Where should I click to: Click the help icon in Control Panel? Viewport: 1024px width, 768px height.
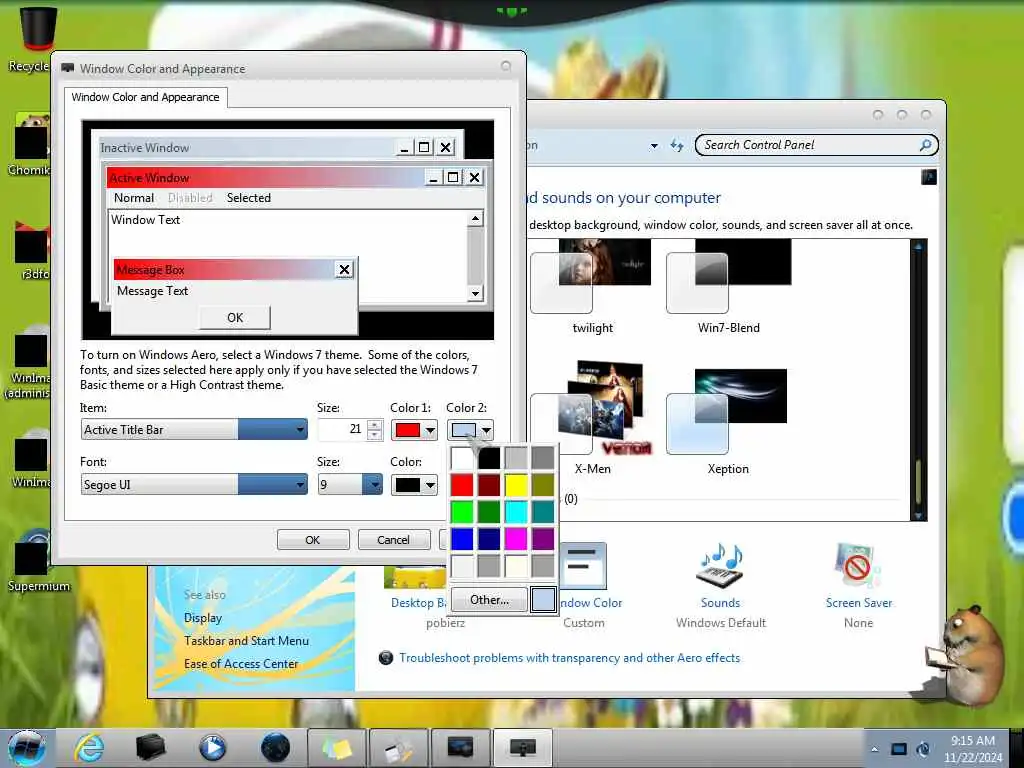929,177
